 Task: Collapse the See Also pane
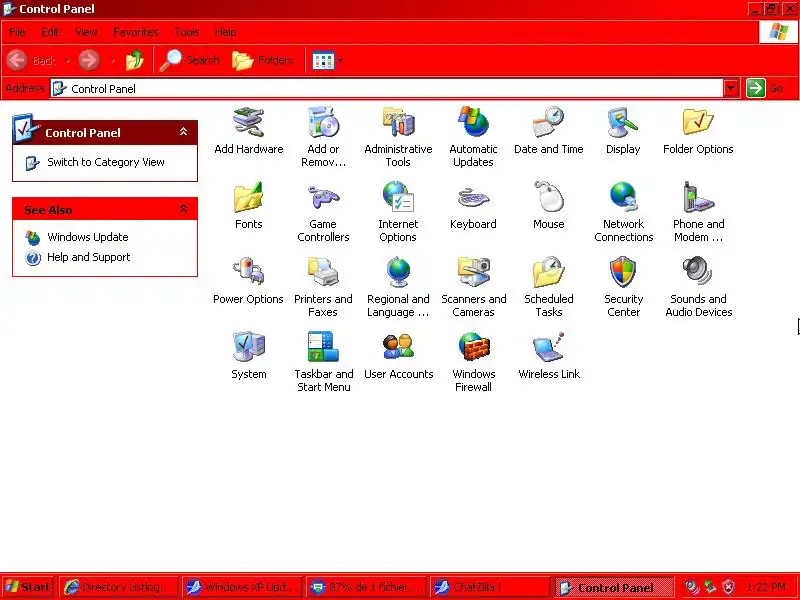click(184, 209)
